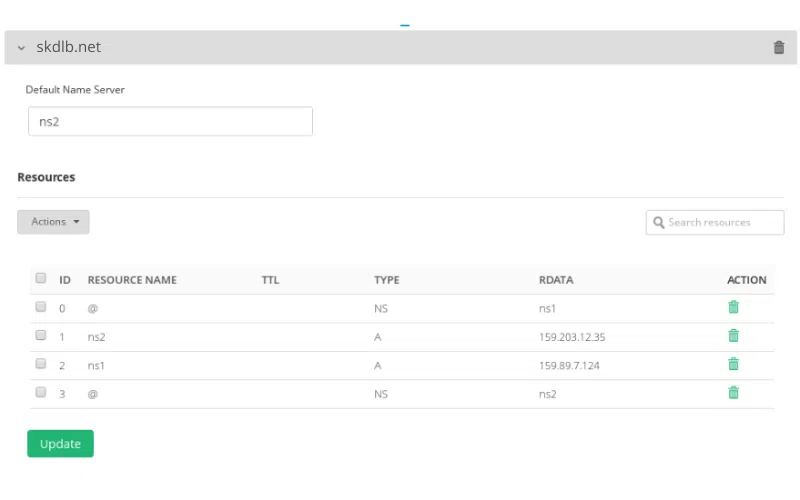Collapse the skdlb.net section chevron
Image resolution: width=800 pixels, height=500 pixels.
pyautogui.click(x=21, y=48)
